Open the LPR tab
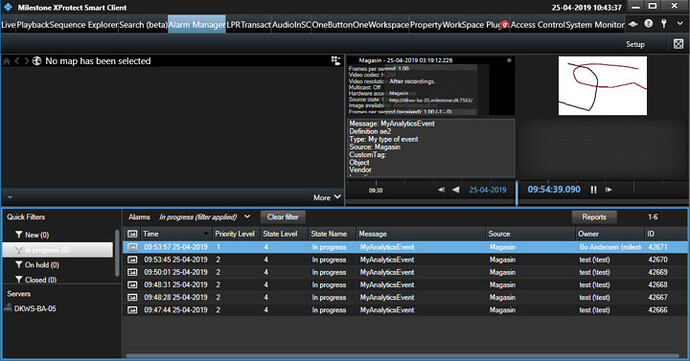690x361 pixels. point(234,25)
